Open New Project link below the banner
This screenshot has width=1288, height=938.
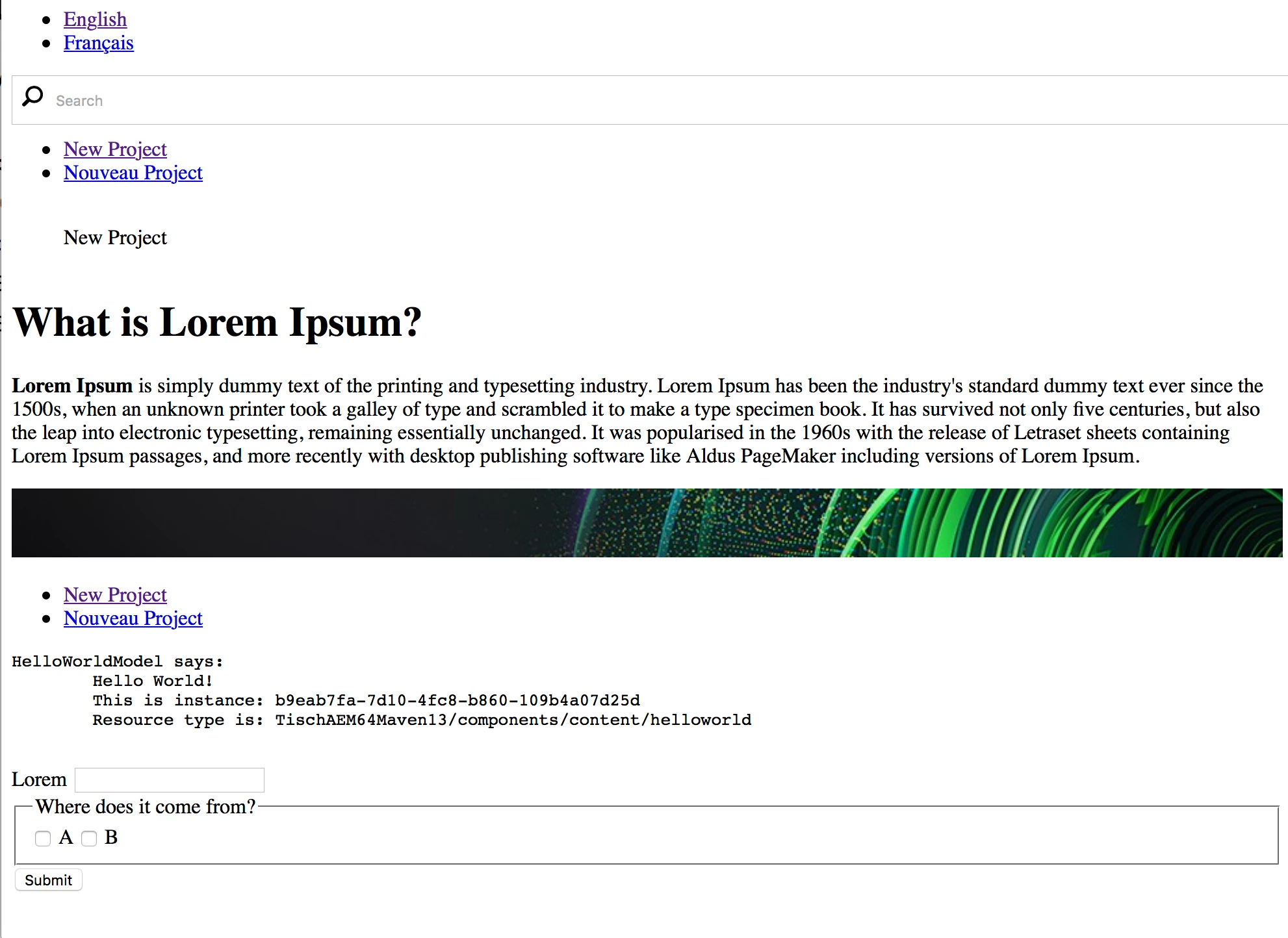115,595
